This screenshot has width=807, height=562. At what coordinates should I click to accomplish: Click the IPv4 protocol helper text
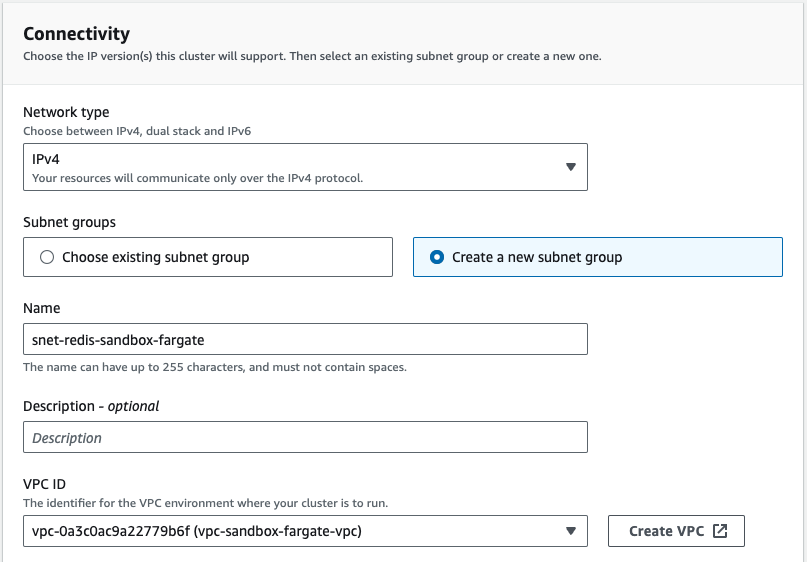click(197, 178)
